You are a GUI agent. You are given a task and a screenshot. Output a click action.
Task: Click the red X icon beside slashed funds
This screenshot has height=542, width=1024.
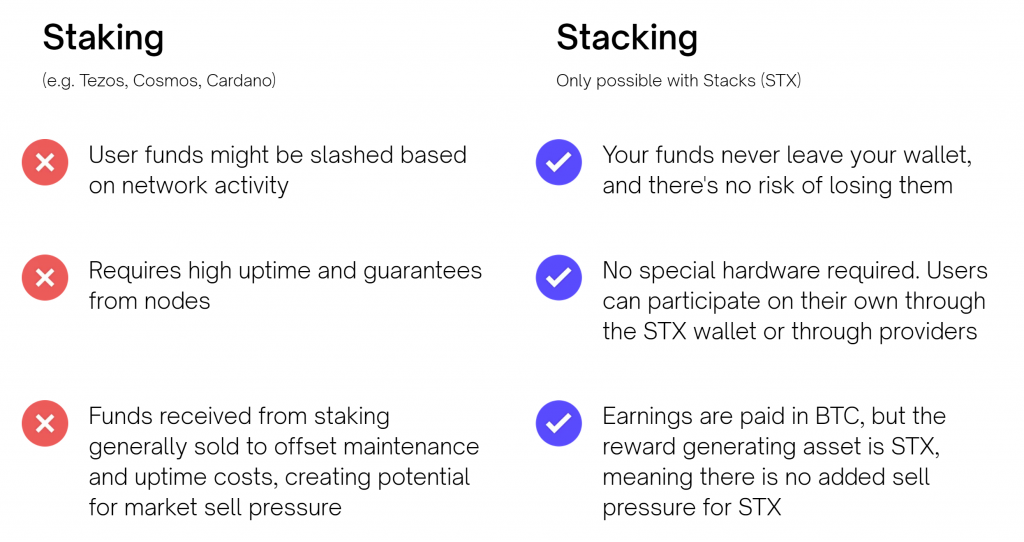click(45, 162)
